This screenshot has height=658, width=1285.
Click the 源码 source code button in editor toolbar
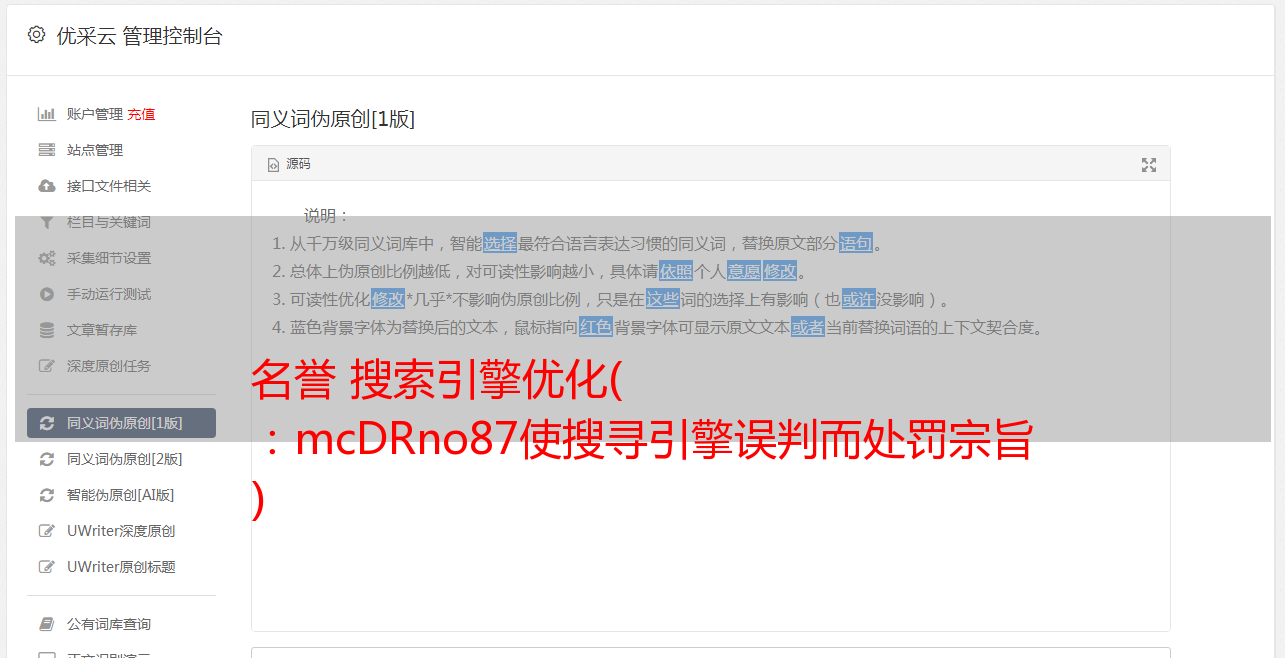click(x=289, y=164)
